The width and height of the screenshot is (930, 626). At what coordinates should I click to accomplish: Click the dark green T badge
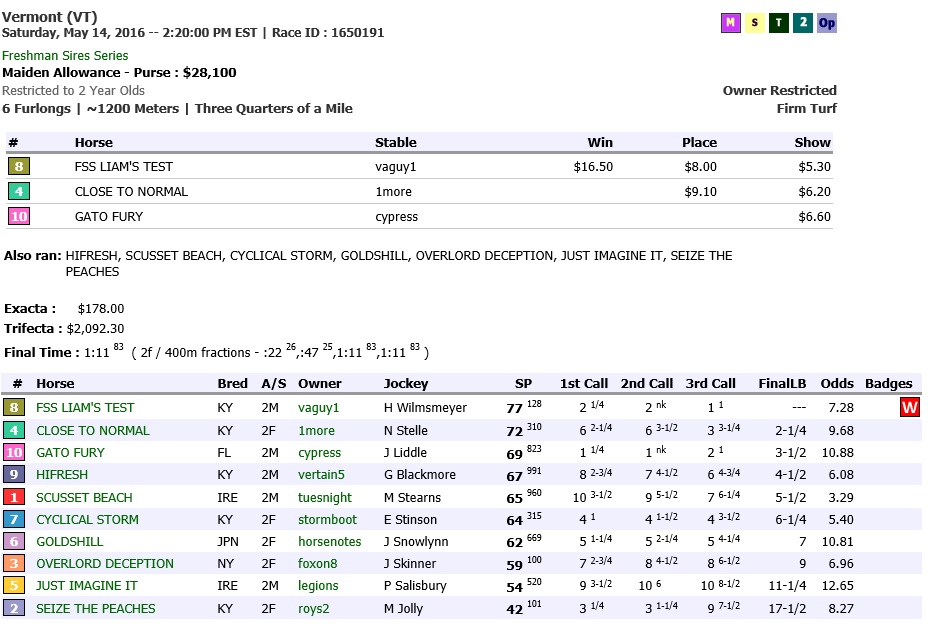778,24
